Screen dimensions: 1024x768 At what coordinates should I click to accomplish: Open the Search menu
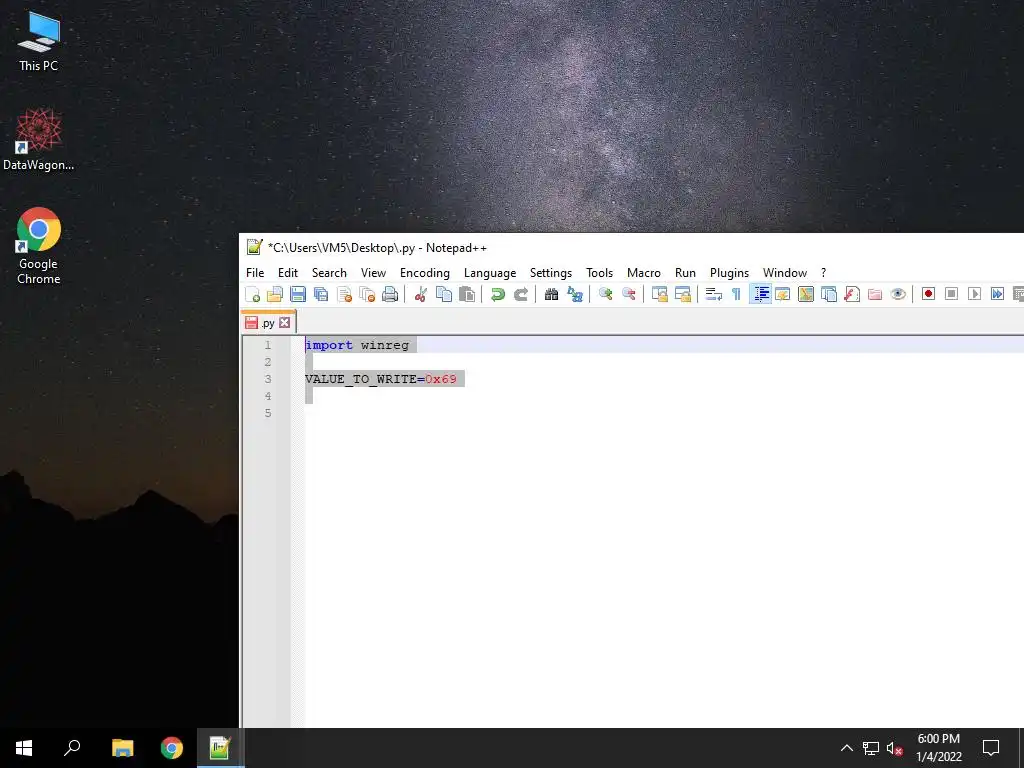click(x=329, y=273)
